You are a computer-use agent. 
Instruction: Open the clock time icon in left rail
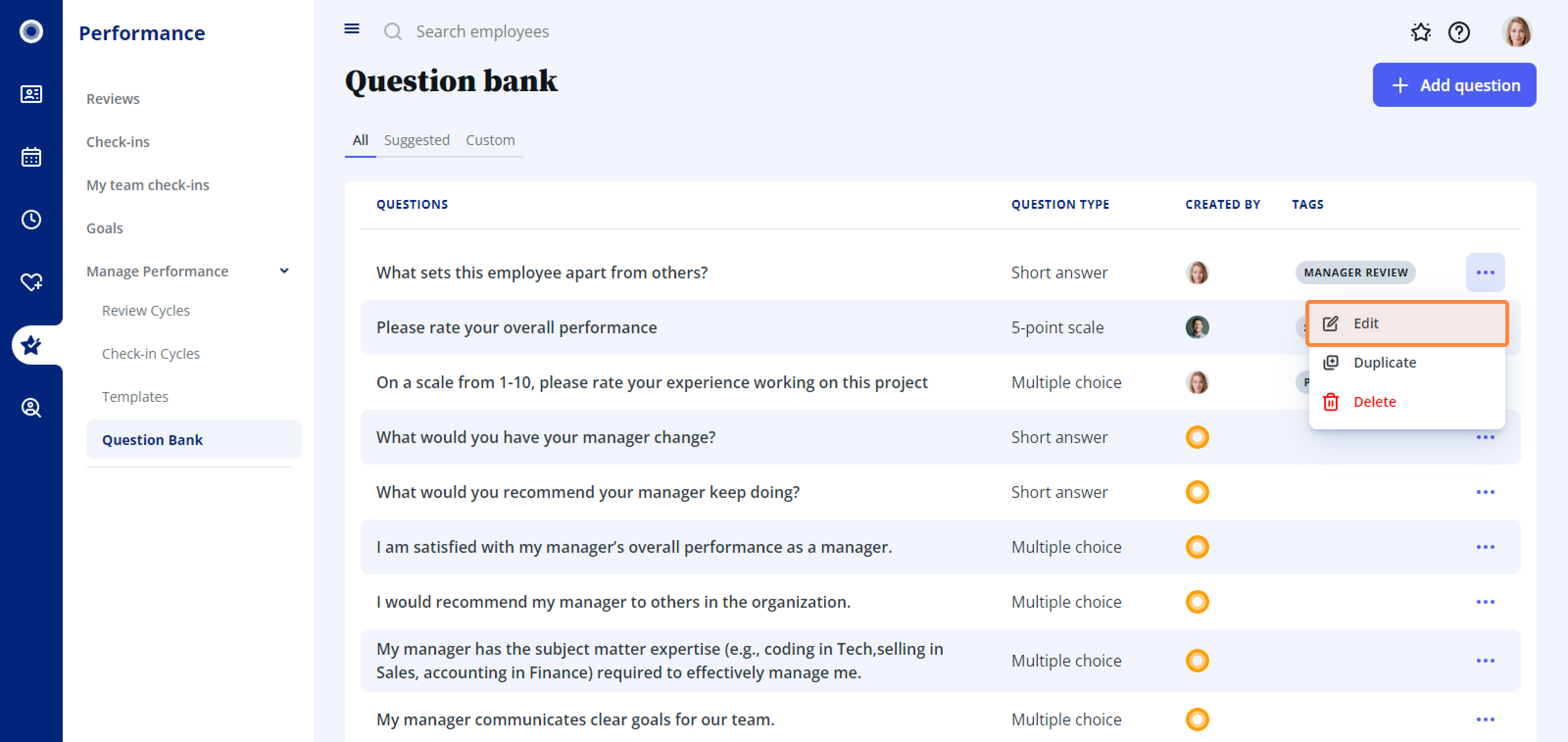(31, 219)
